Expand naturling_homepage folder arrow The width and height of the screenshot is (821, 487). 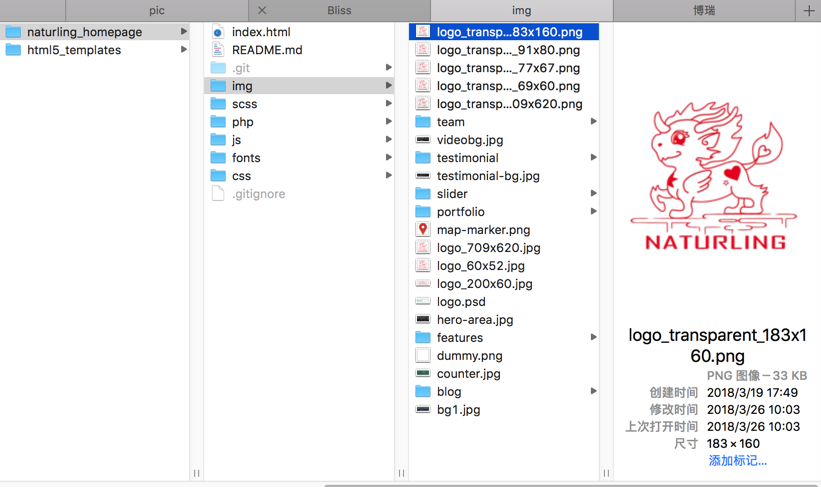[x=184, y=31]
